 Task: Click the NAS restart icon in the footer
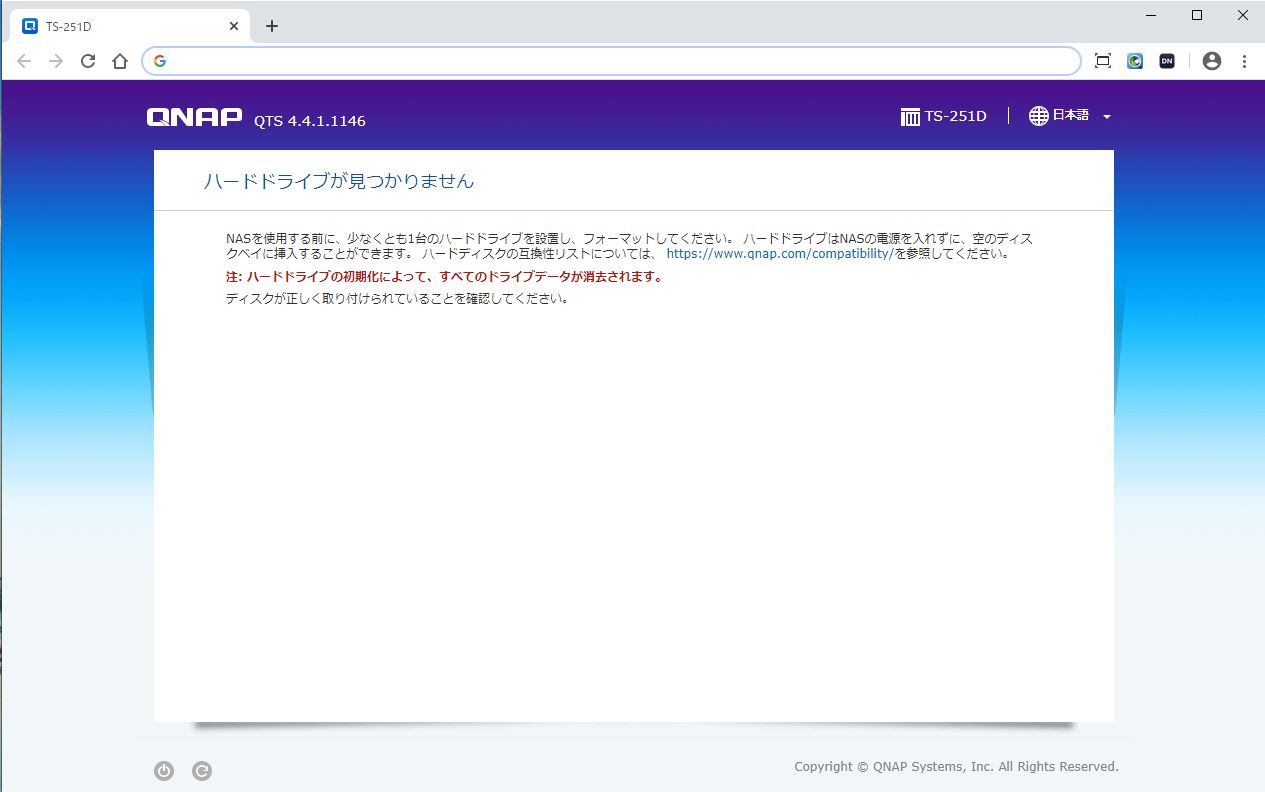coord(202,771)
